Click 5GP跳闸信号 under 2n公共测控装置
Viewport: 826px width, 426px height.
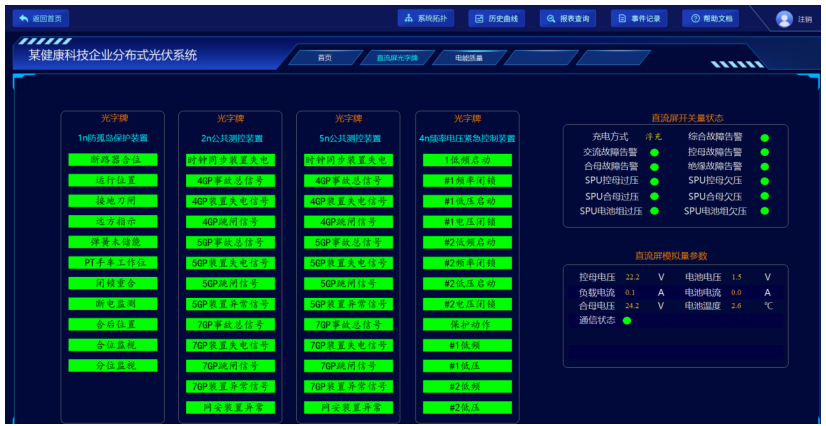(x=230, y=283)
